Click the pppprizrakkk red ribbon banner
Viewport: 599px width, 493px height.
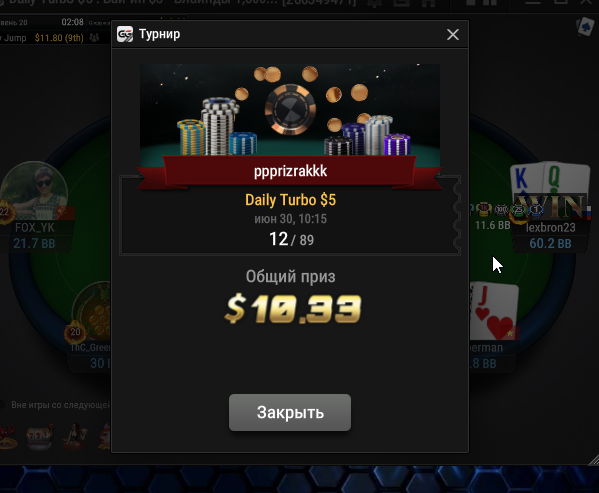click(290, 171)
